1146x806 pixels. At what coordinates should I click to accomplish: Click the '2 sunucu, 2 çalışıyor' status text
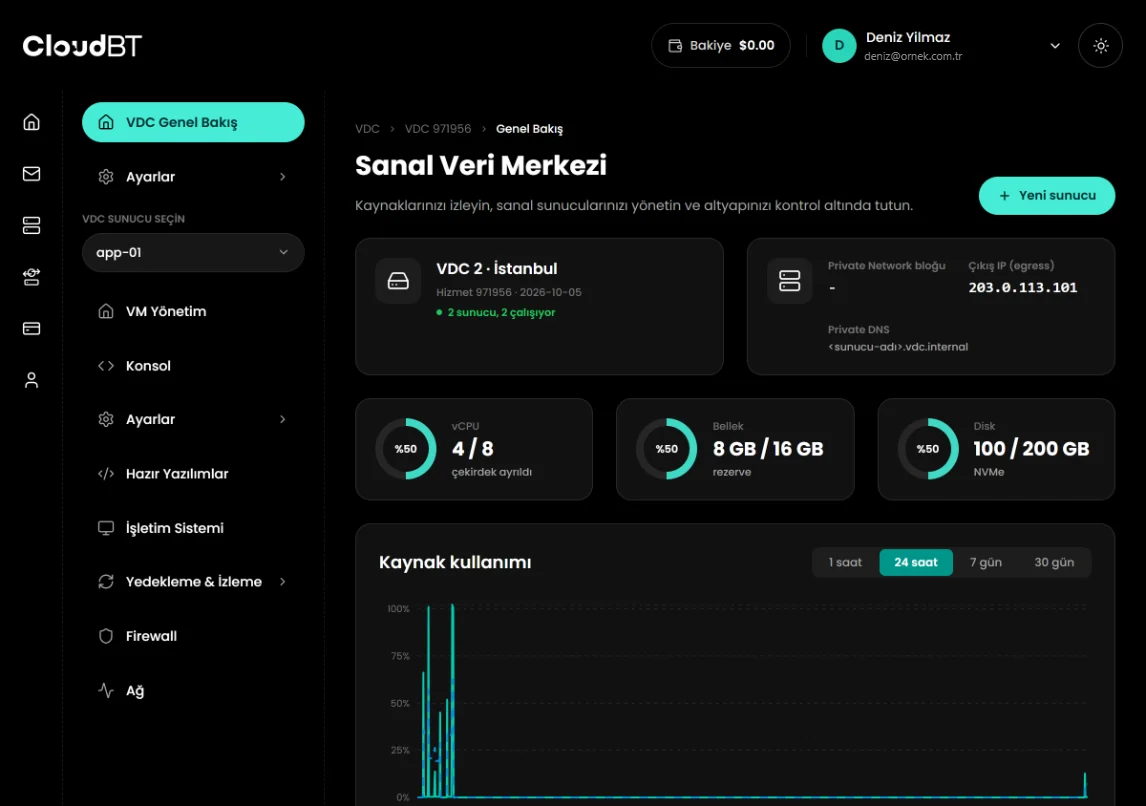click(x=501, y=312)
